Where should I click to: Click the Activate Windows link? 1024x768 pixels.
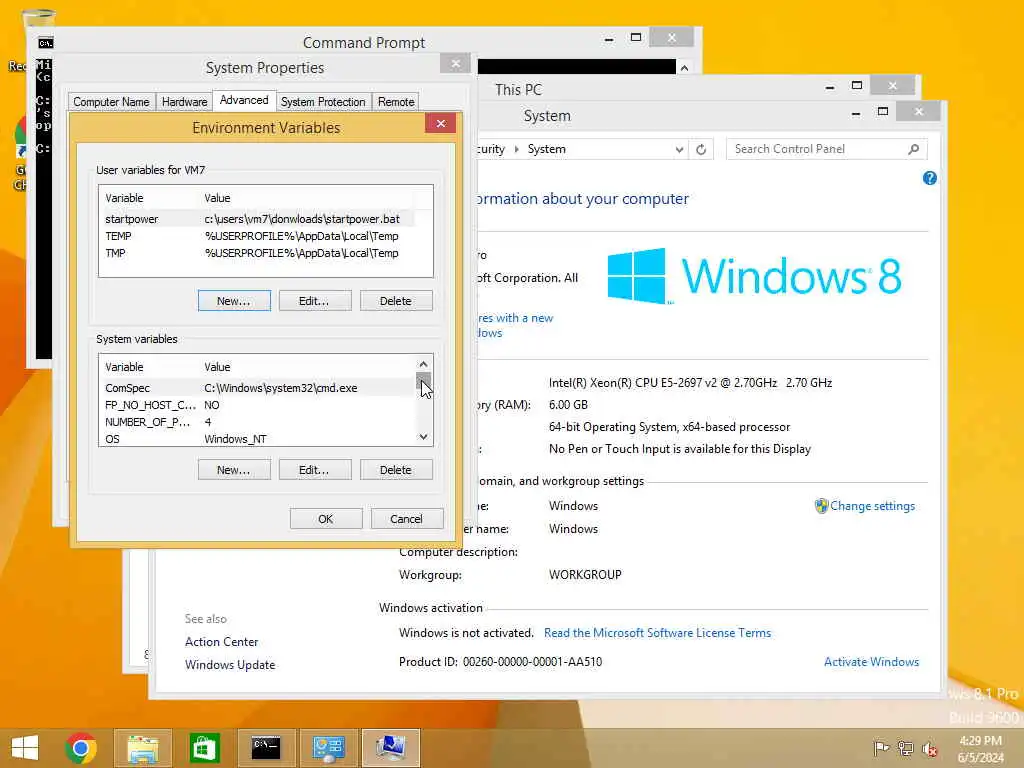871,662
